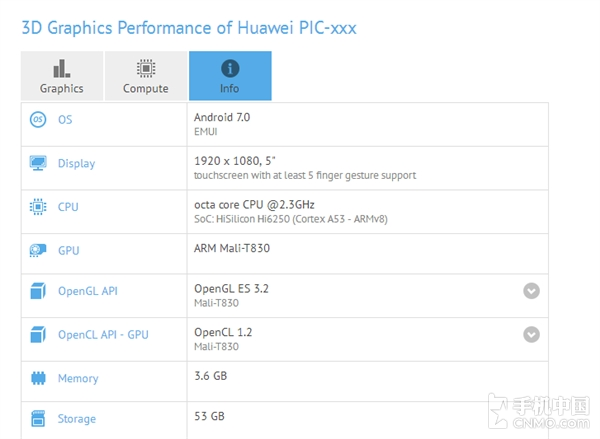Click the GPU icon
The width and height of the screenshot is (600, 439).
(x=38, y=250)
